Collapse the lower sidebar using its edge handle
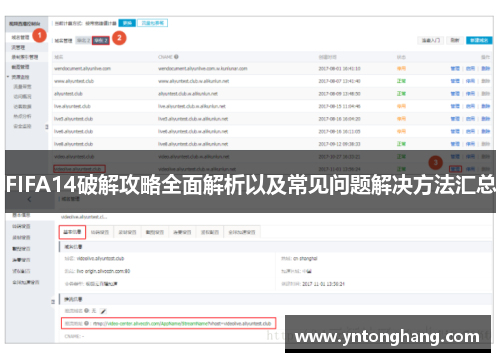500x362 pixels. click(x=53, y=302)
